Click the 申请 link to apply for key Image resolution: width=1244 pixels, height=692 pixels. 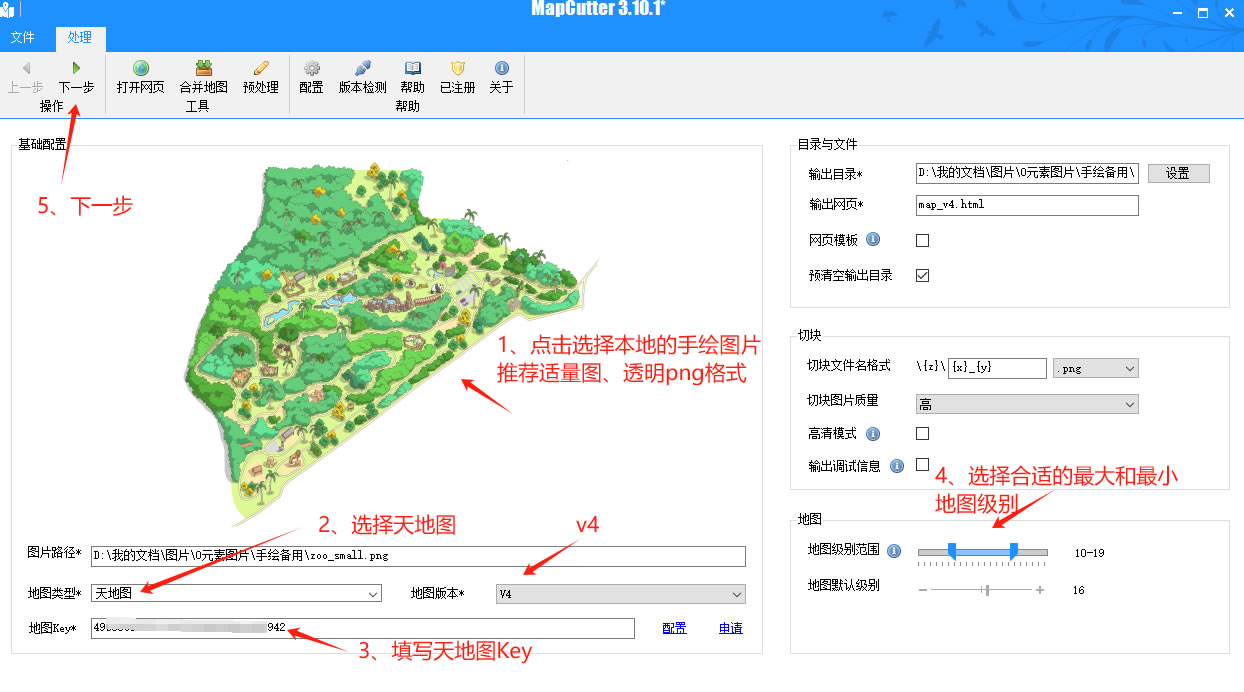coord(730,628)
